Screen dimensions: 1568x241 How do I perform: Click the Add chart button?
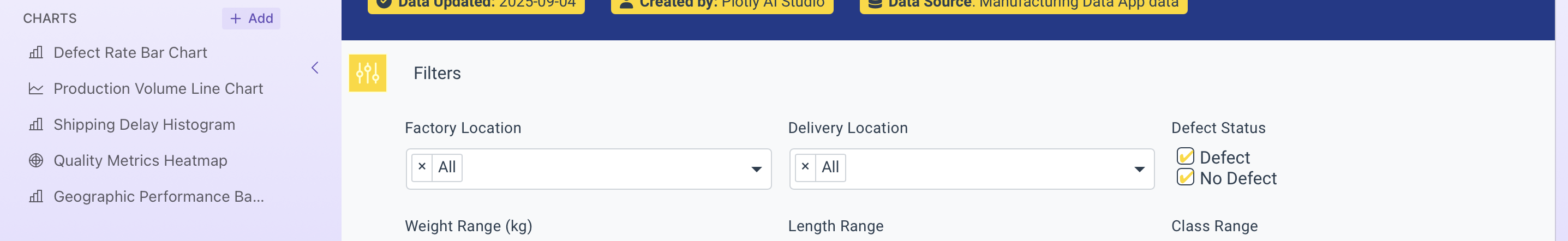pos(251,18)
